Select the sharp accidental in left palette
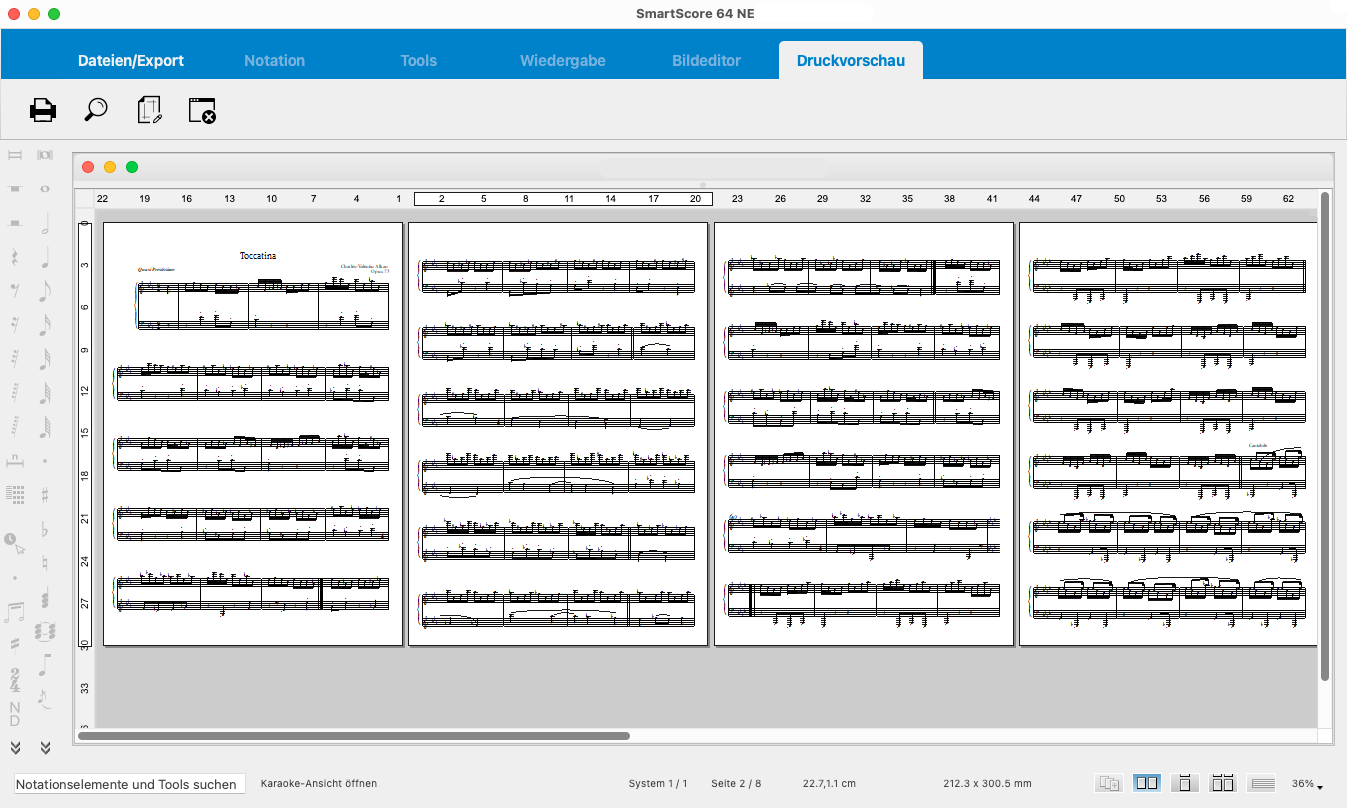This screenshot has height=808, width=1347. [x=45, y=494]
